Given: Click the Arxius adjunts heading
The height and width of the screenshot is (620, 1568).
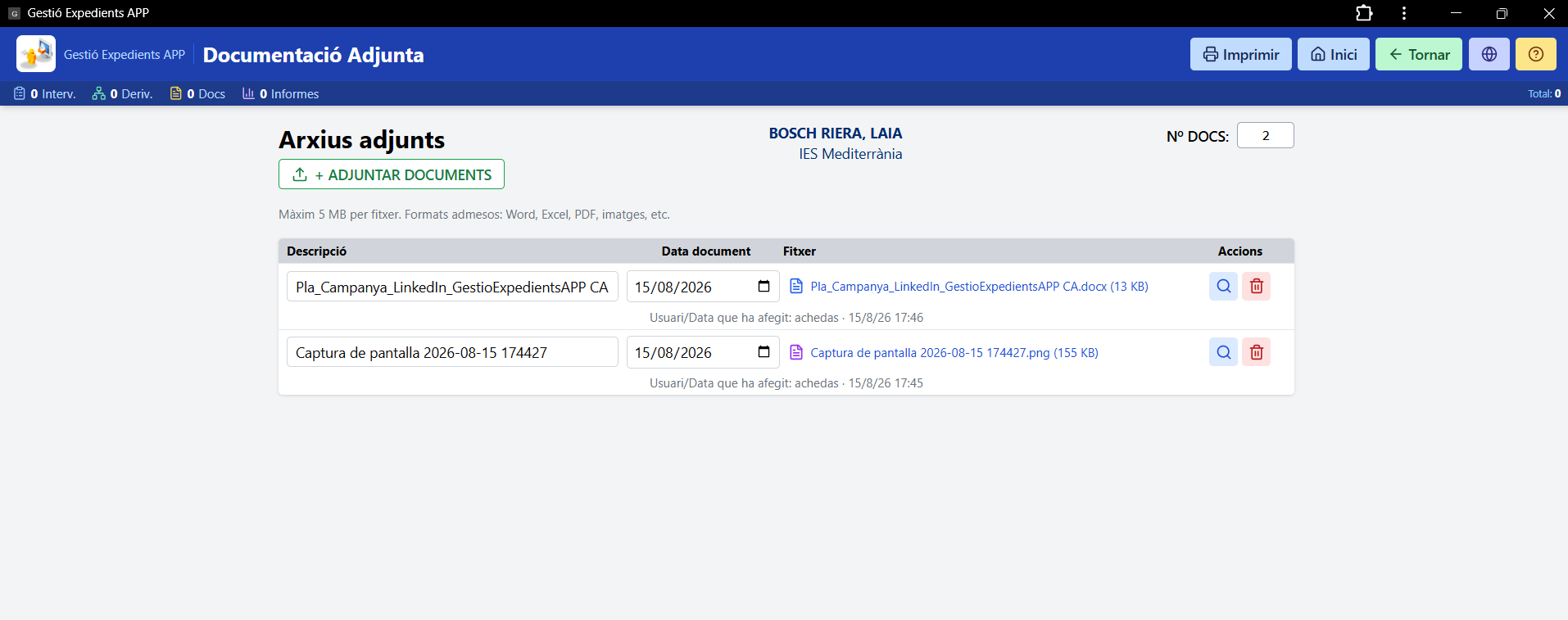Looking at the screenshot, I should [x=361, y=140].
